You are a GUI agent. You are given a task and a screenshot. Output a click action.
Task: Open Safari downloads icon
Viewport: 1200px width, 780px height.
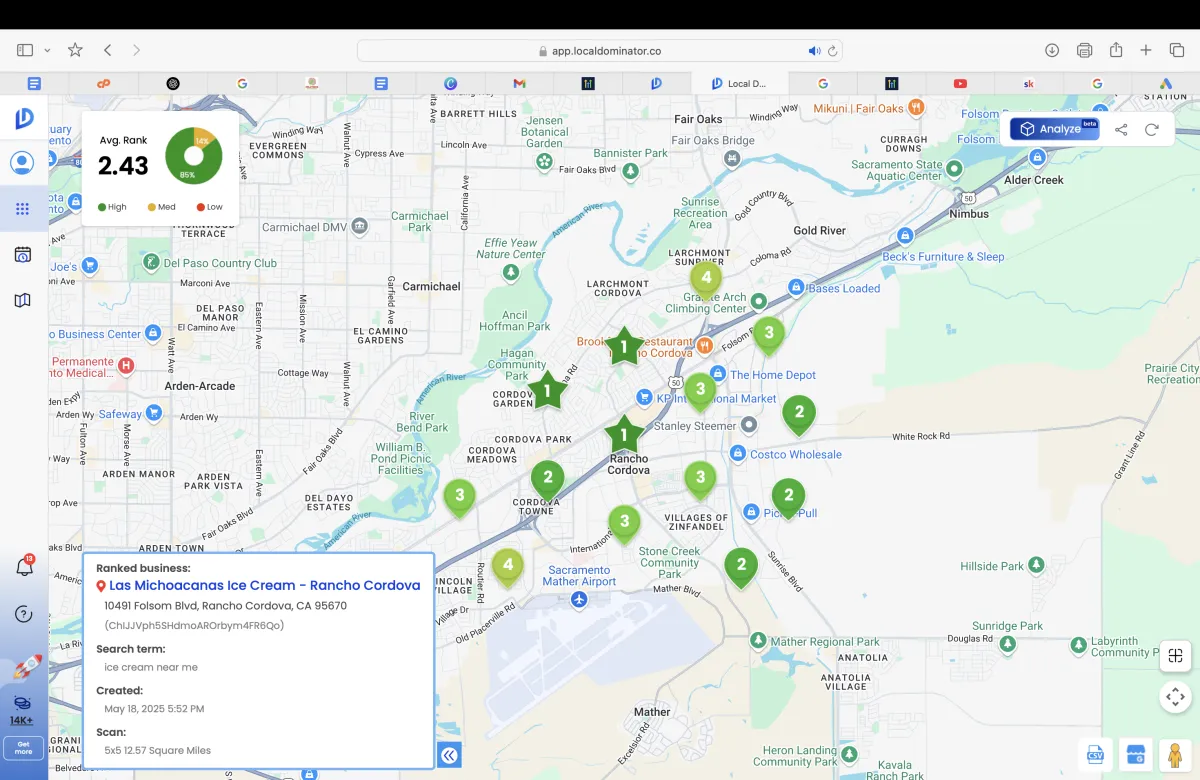(x=1052, y=50)
